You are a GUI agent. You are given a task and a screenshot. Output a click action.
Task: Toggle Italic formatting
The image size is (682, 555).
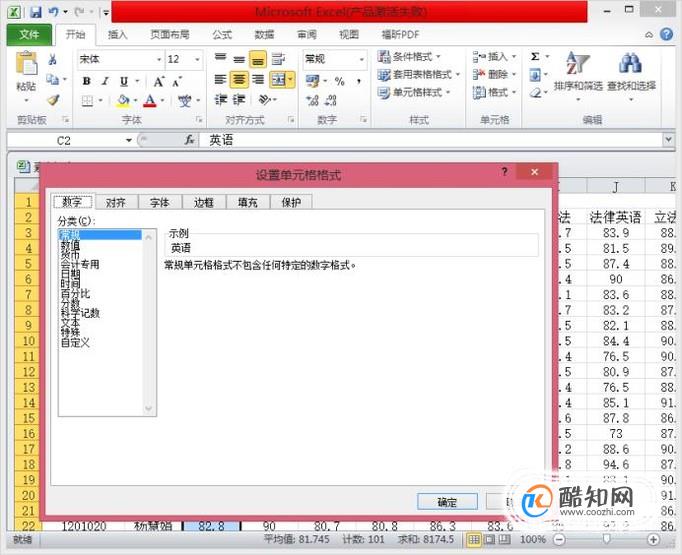pos(105,81)
